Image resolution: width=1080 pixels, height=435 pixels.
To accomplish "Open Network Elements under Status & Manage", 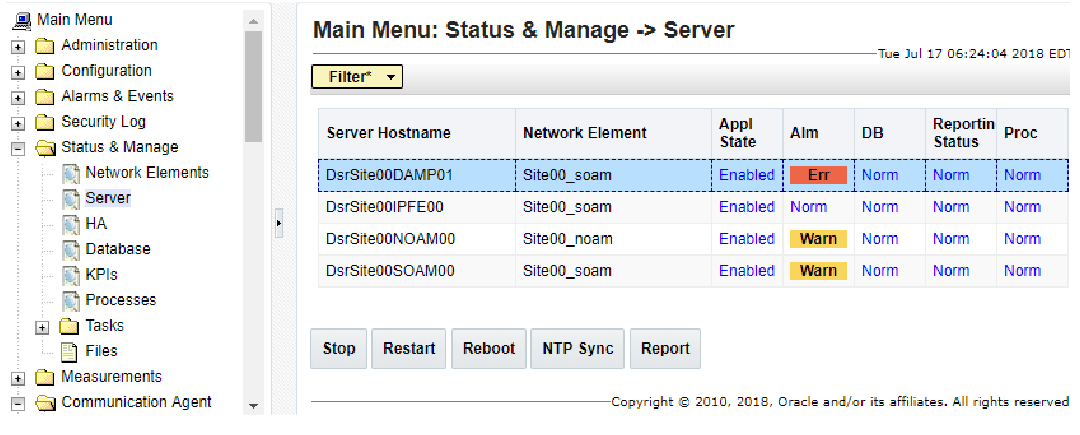I will [147, 173].
